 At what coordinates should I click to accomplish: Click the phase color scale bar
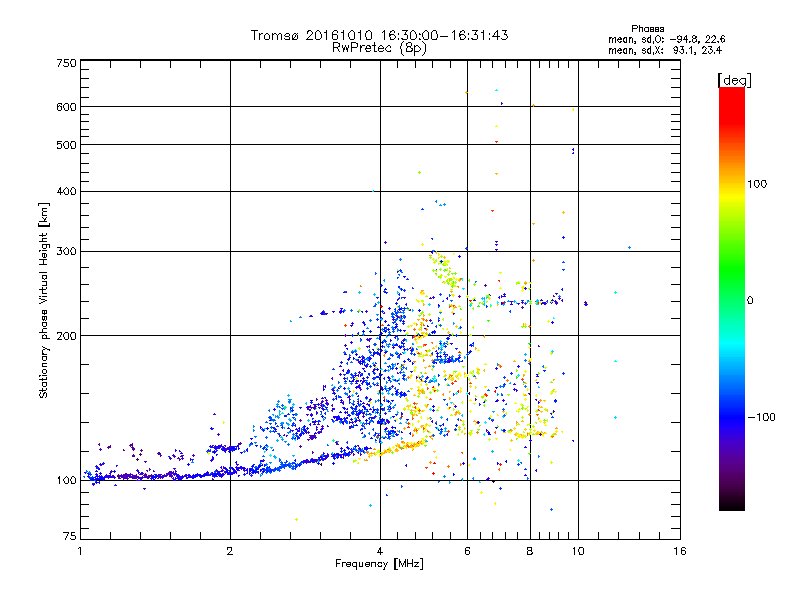[x=732, y=298]
